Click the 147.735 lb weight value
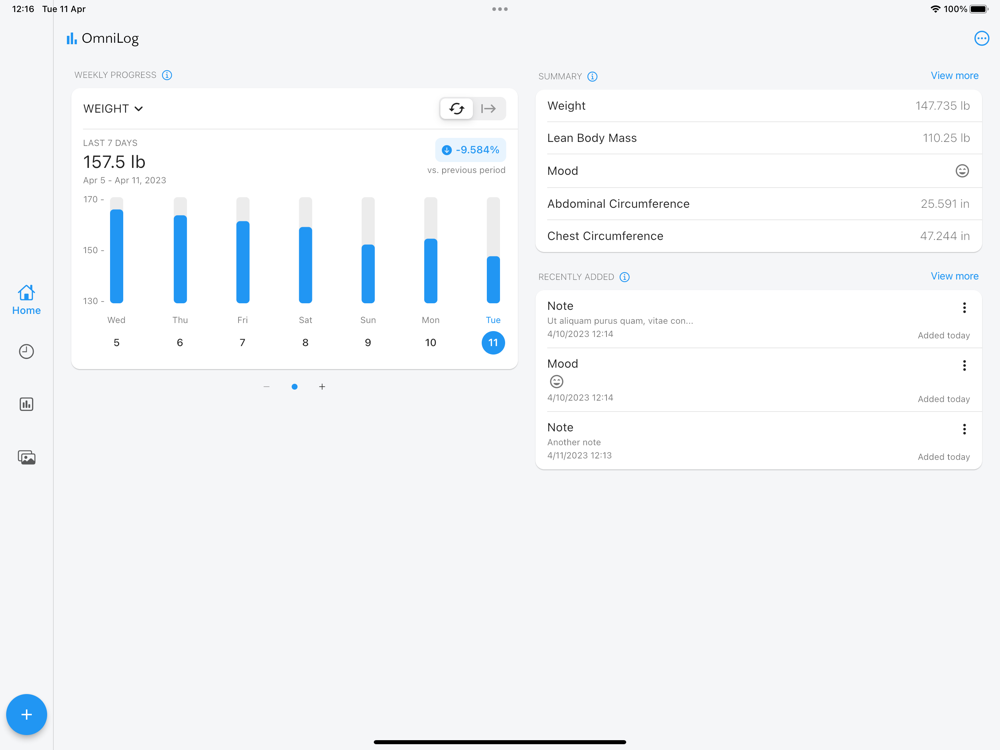Image resolution: width=1000 pixels, height=750 pixels. (943, 106)
